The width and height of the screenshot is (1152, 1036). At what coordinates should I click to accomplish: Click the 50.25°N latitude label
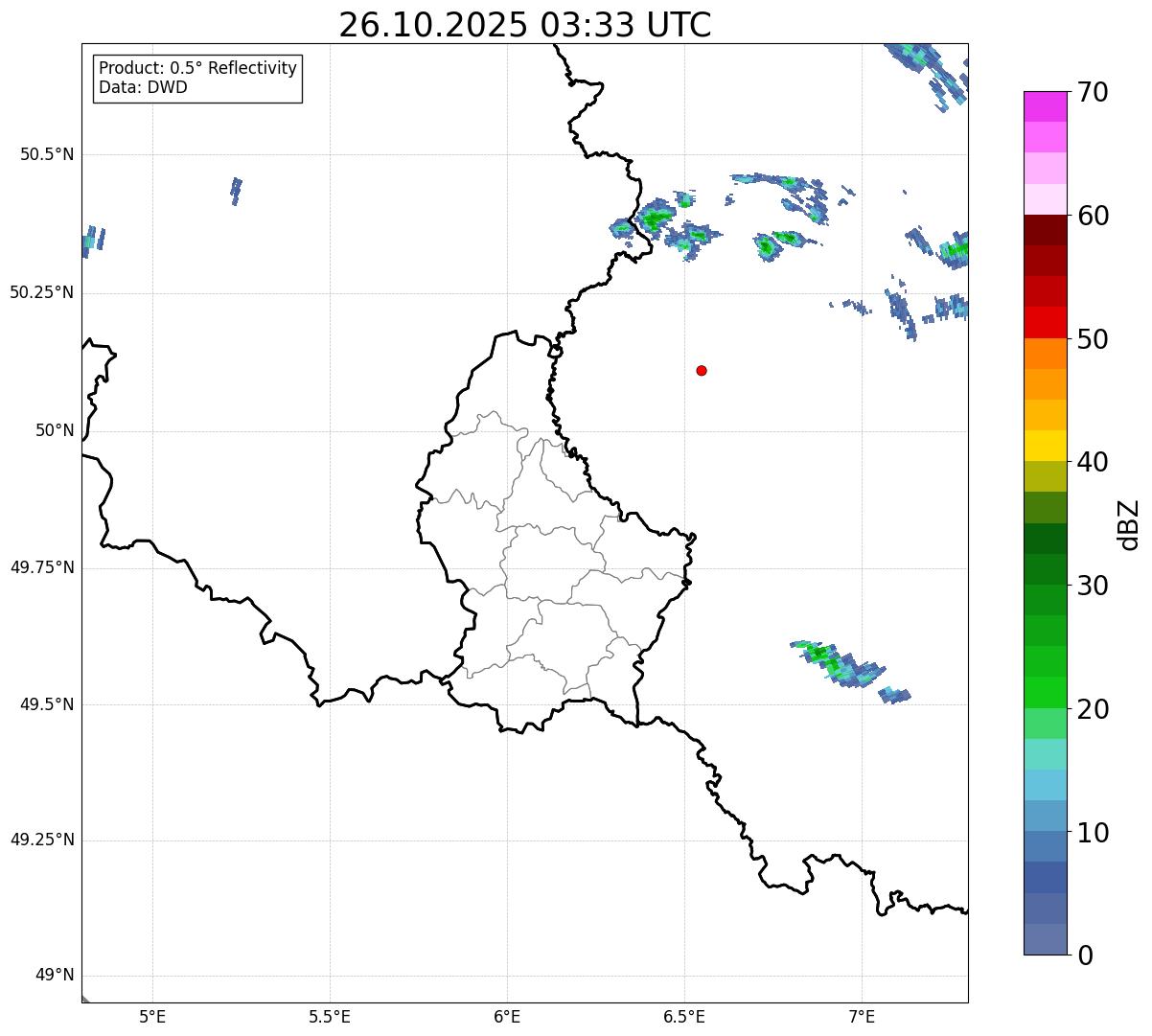(x=42, y=292)
